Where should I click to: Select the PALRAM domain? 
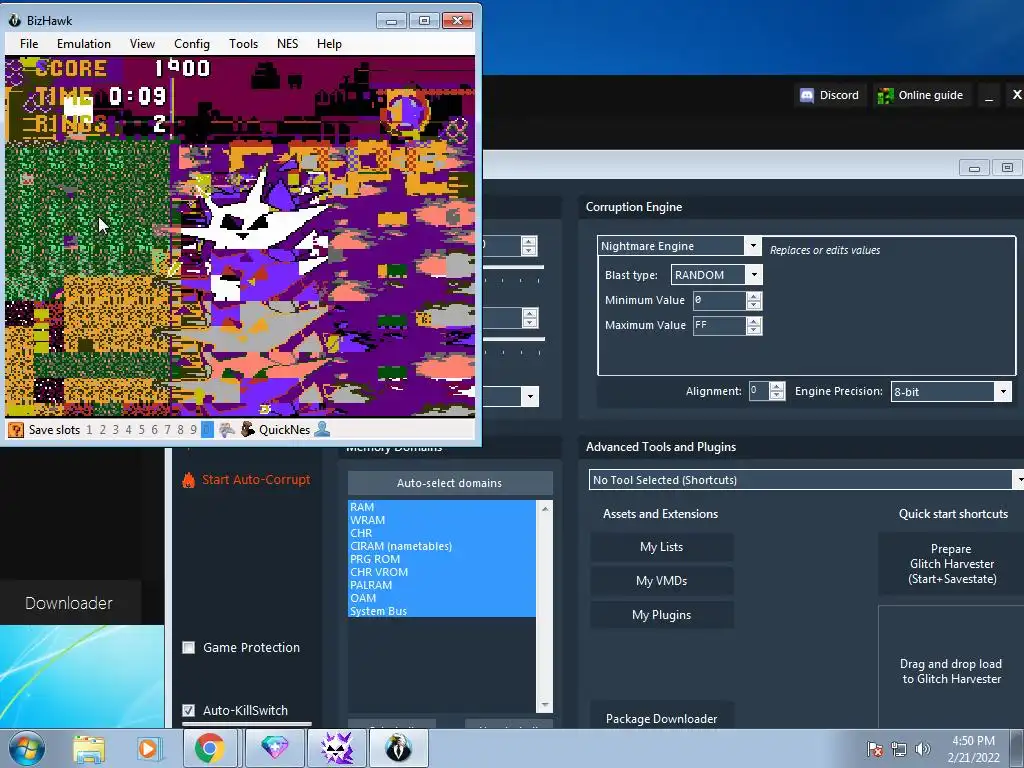(x=441, y=585)
